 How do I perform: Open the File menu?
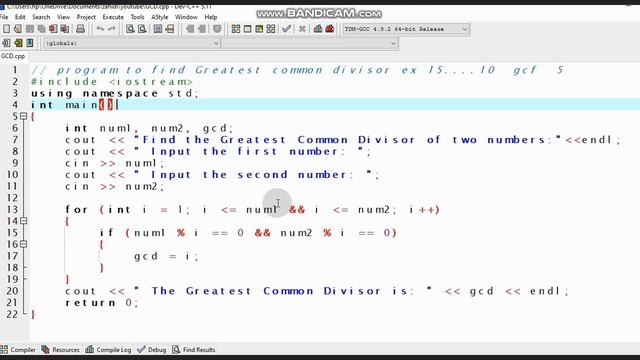(4, 17)
